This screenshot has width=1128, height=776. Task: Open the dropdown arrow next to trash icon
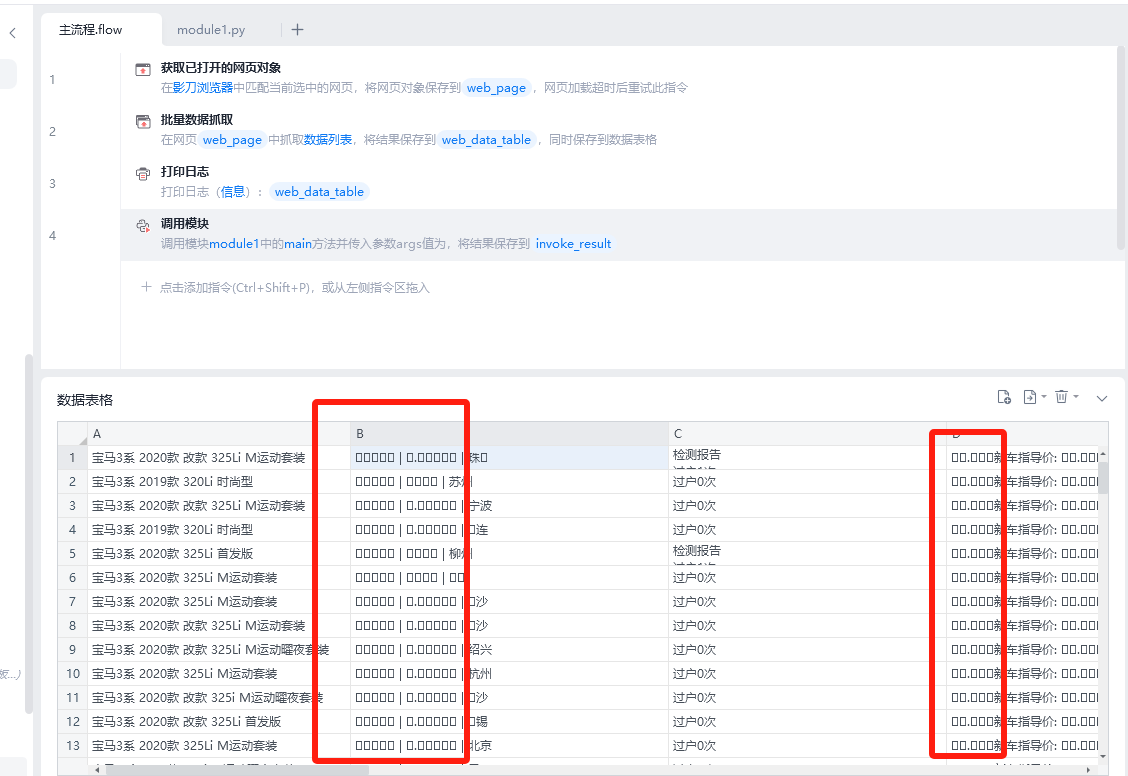[x=1076, y=397]
